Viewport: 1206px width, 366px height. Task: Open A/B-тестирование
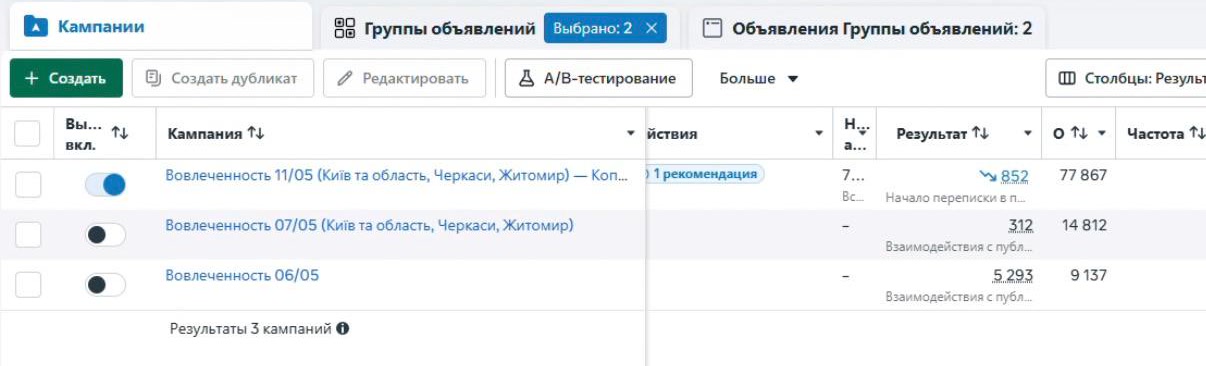(599, 78)
